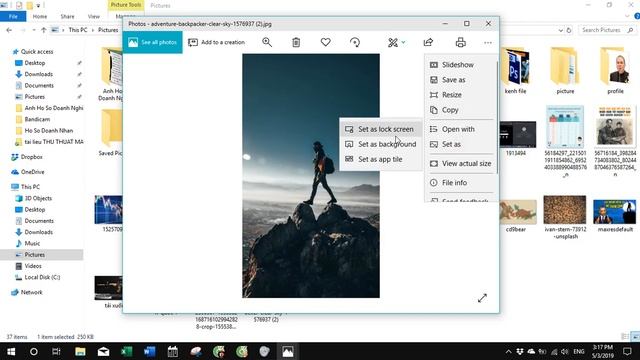Open the Windows Start button
This screenshot has height=360, width=640.
click(11, 351)
